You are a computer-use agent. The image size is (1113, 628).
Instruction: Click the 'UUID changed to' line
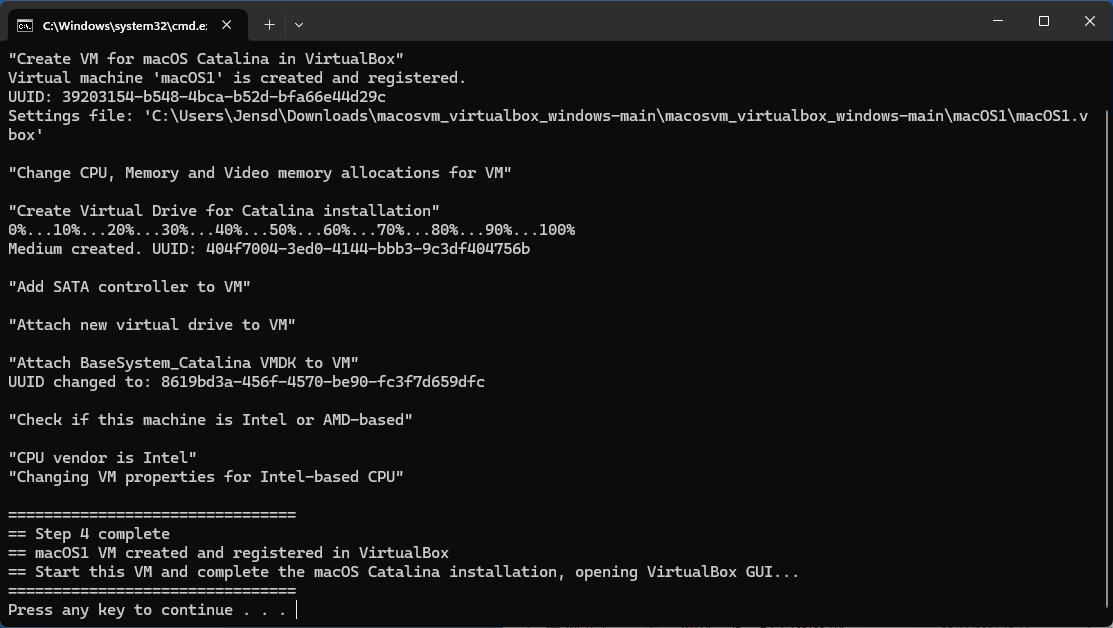[246, 381]
